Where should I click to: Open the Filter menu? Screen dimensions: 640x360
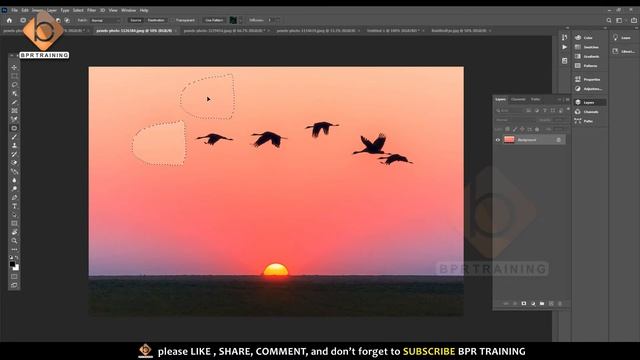pyautogui.click(x=91, y=10)
